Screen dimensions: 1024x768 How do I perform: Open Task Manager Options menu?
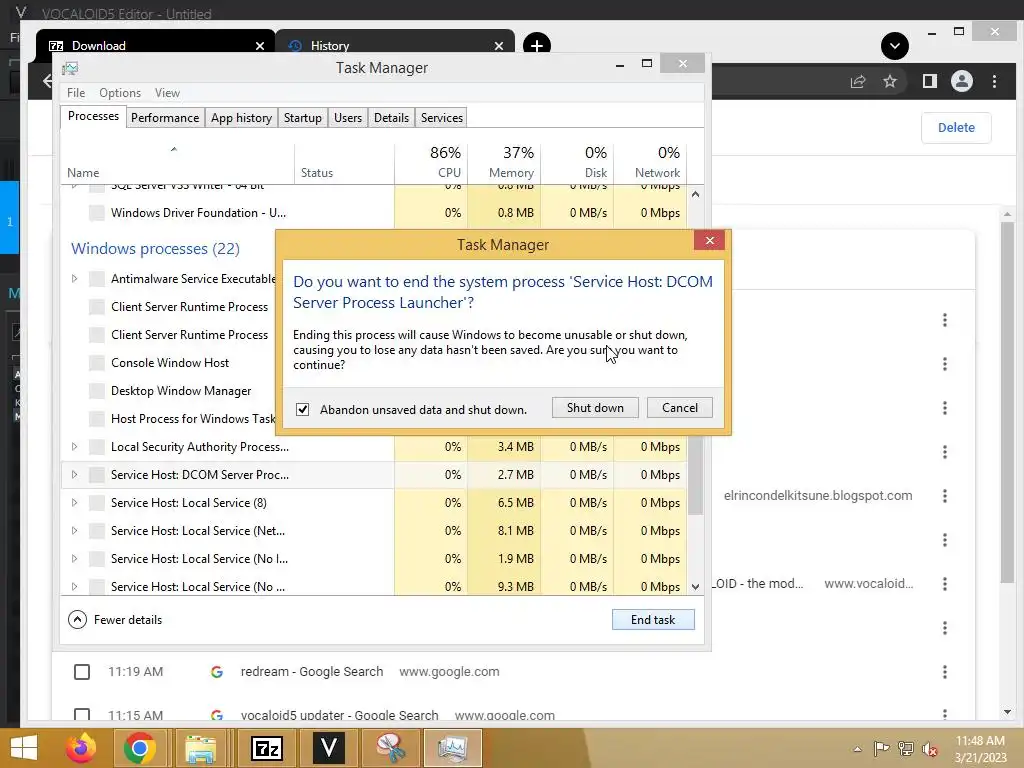[120, 93]
